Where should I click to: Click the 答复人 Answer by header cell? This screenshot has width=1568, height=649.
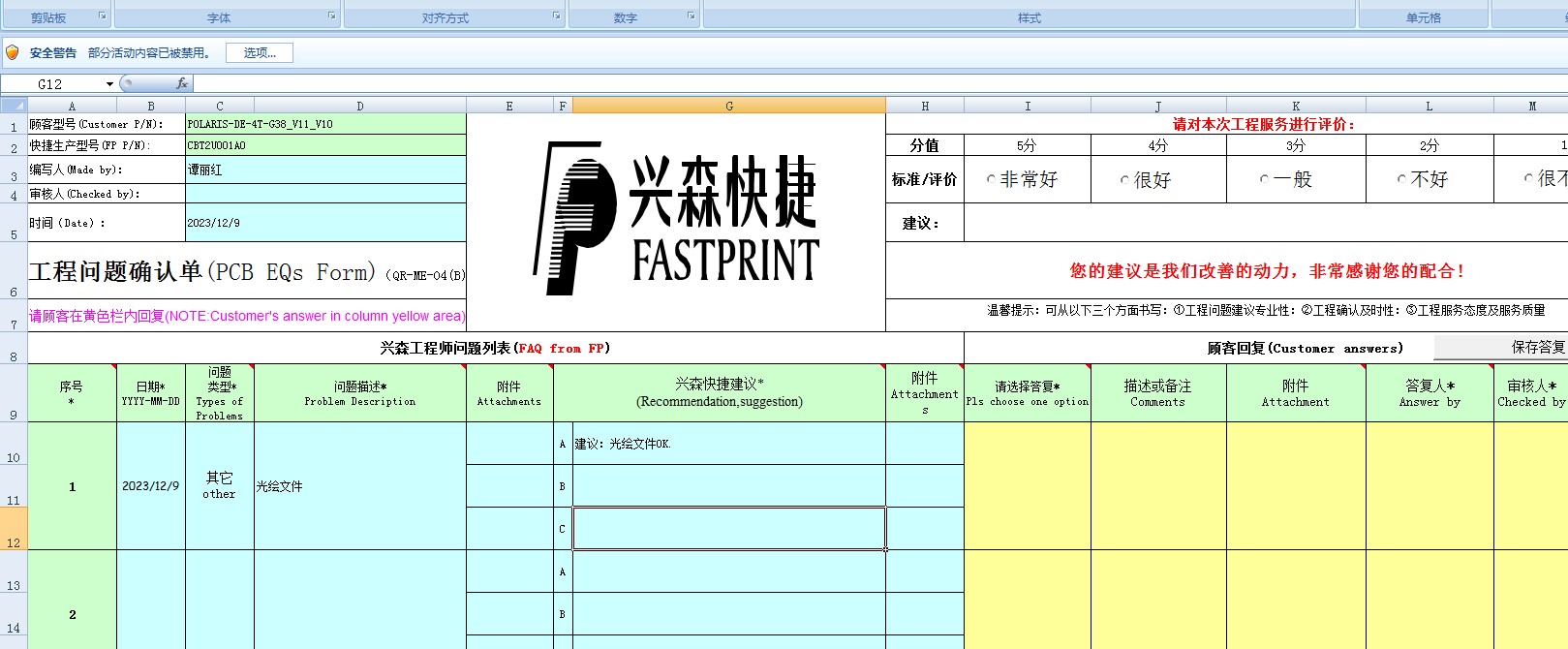pos(1430,393)
